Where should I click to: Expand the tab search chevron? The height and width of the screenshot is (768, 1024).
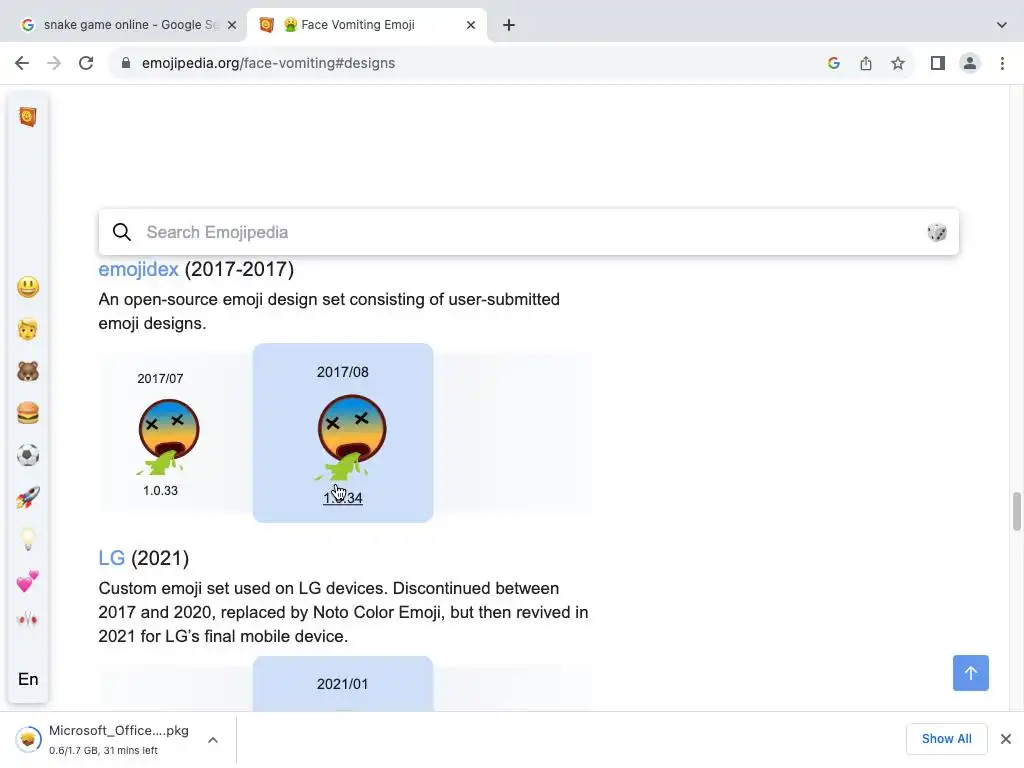pyautogui.click(x=1002, y=25)
